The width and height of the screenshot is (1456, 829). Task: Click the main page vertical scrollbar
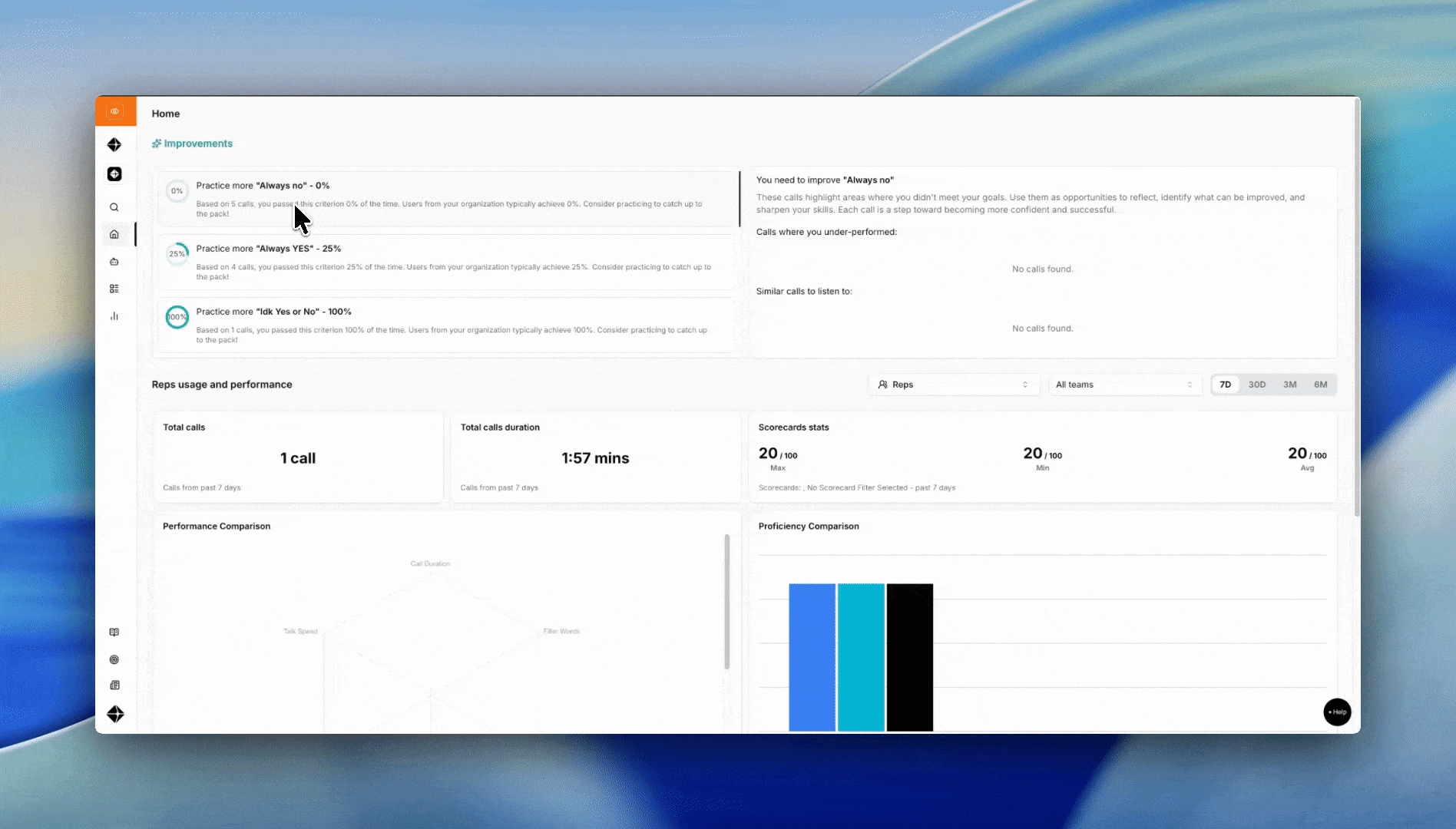pyautogui.click(x=1357, y=307)
